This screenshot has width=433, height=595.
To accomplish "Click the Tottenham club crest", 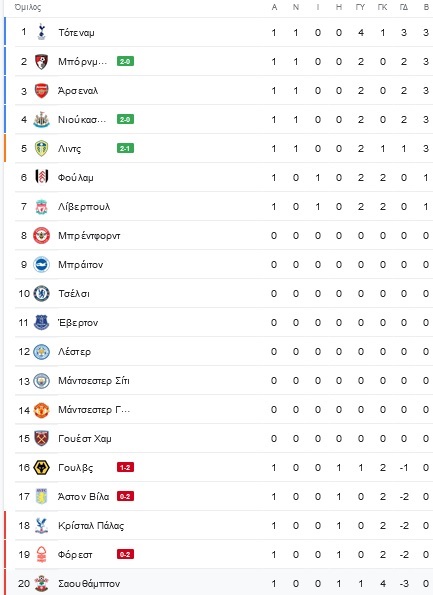I will tap(42, 32).
